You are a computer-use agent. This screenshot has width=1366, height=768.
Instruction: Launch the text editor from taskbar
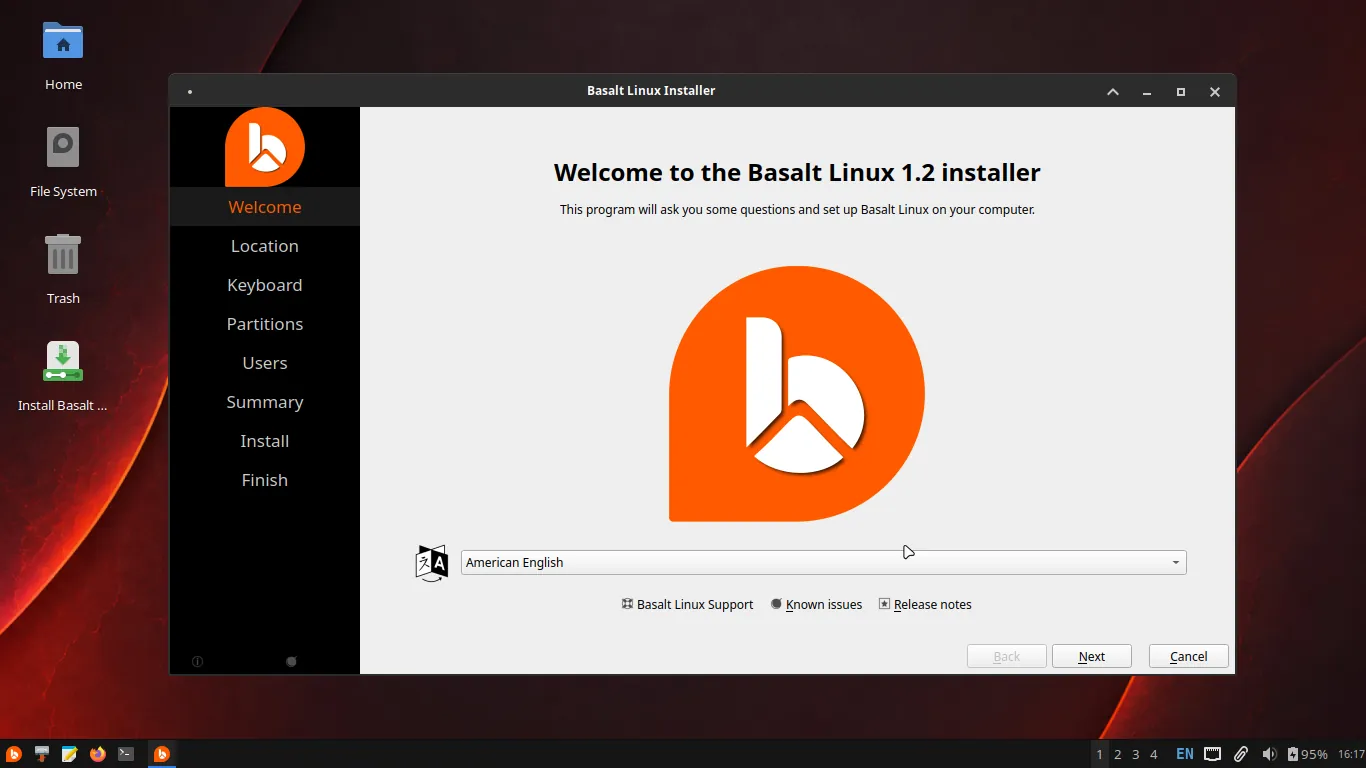tap(69, 754)
